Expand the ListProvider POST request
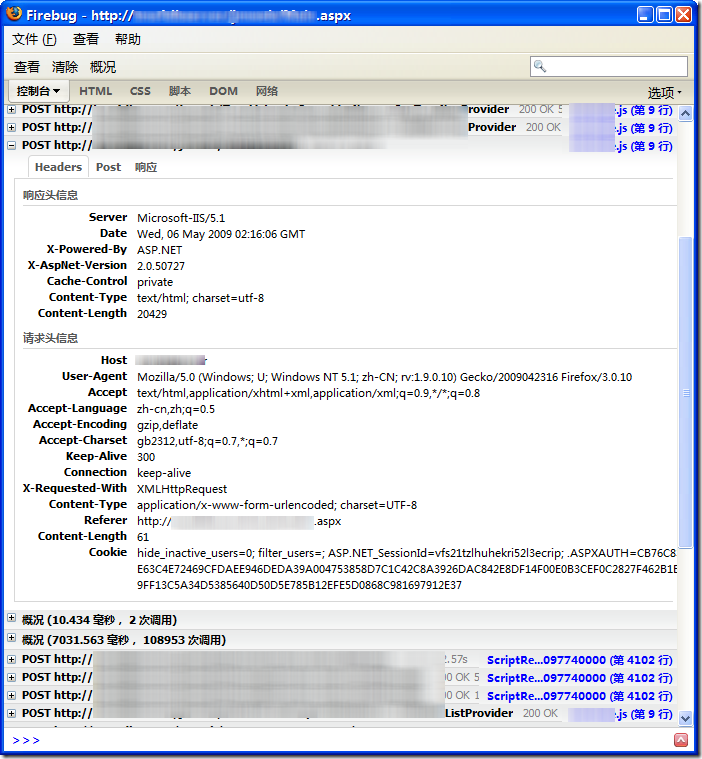The height and width of the screenshot is (759, 702). click(x=12, y=713)
